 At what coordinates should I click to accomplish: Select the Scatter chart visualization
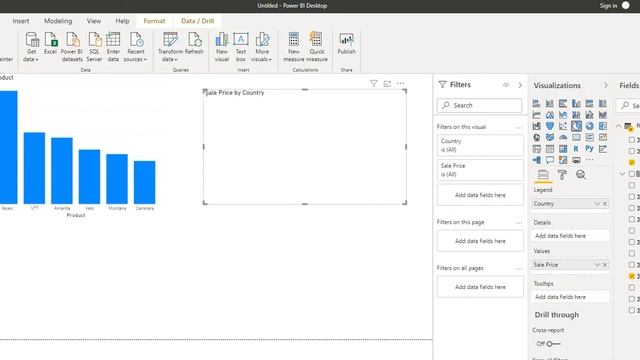563,126
